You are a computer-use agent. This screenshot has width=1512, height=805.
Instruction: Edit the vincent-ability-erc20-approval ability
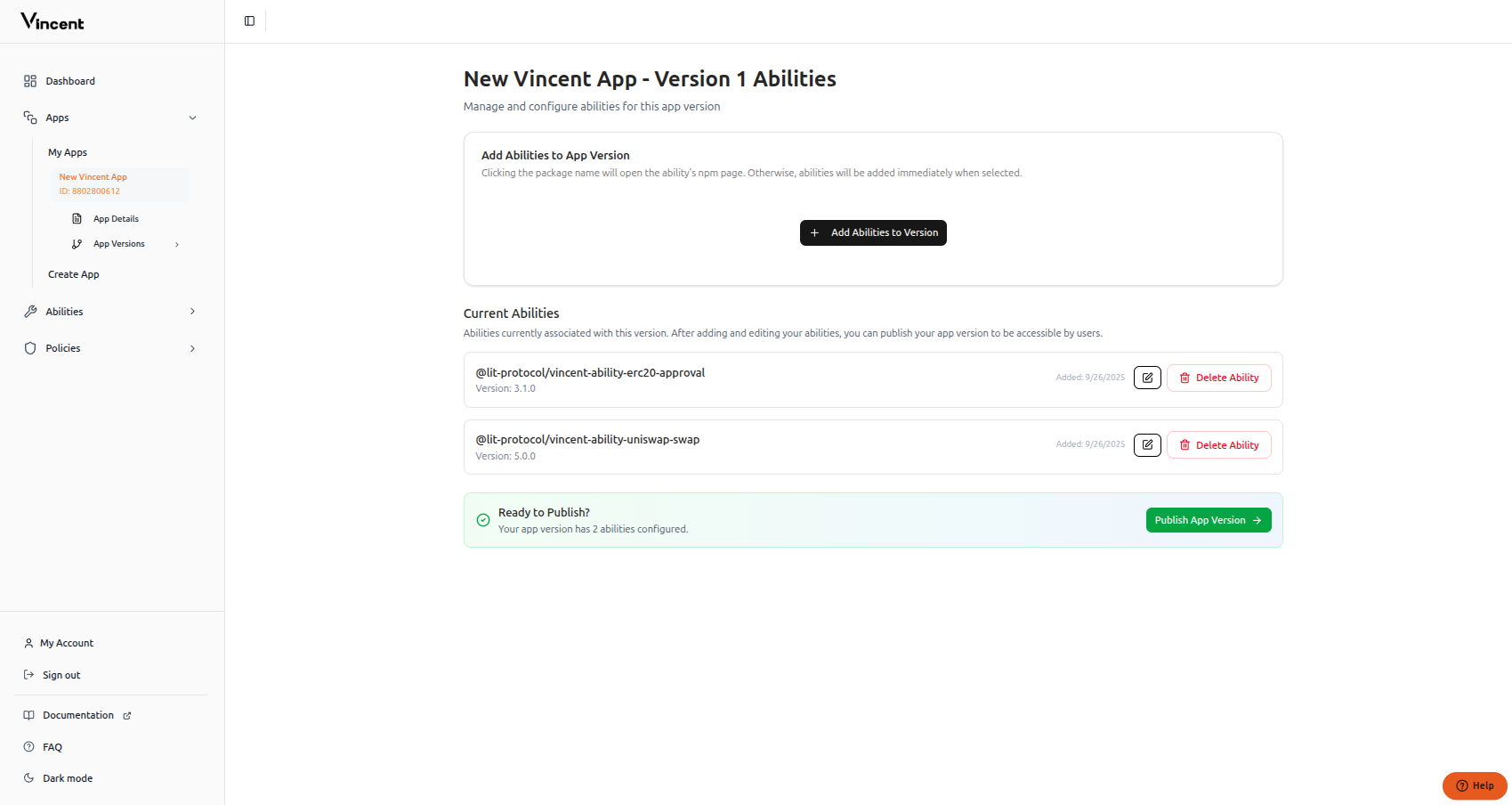pos(1146,378)
